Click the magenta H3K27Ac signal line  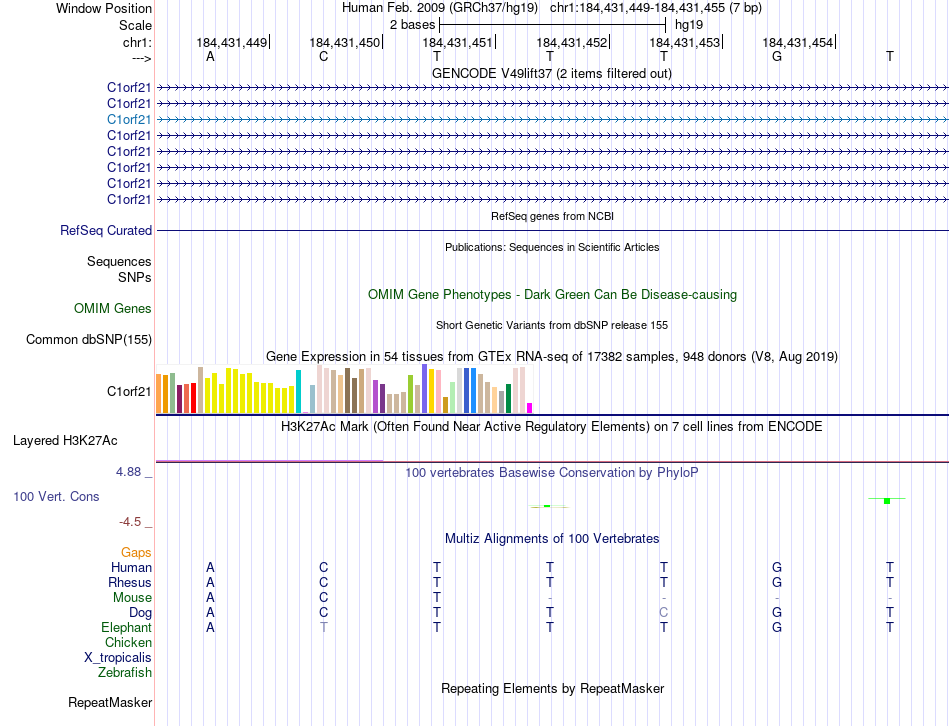click(x=270, y=461)
